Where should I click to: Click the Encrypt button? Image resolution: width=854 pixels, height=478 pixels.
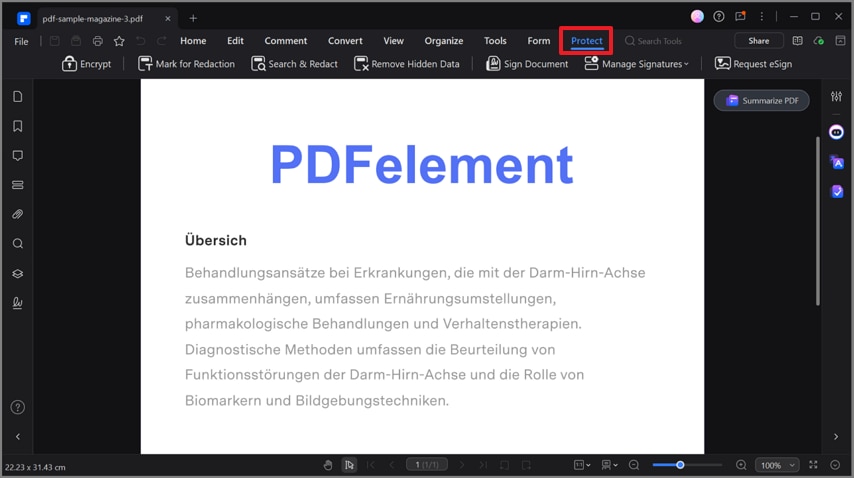click(87, 64)
